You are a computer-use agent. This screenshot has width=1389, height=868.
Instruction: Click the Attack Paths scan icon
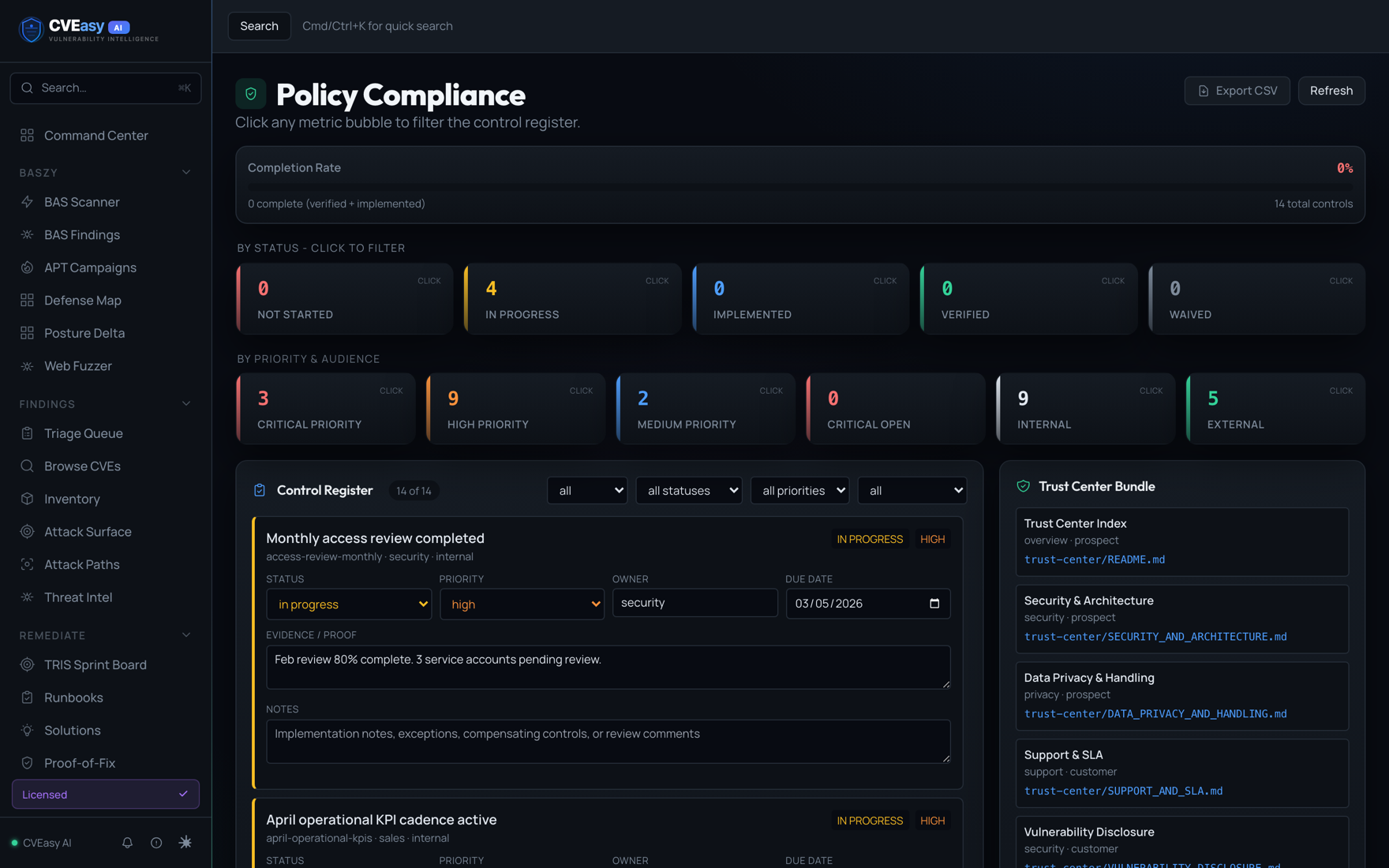click(27, 564)
